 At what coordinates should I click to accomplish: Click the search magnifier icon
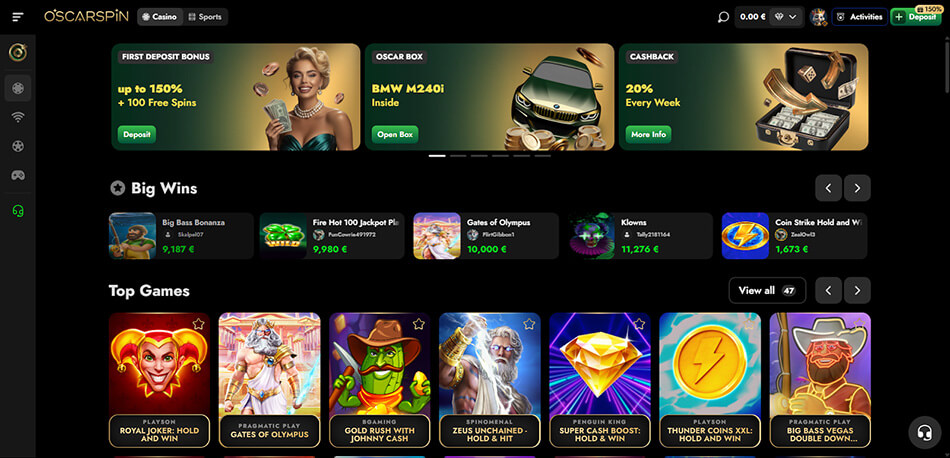723,17
